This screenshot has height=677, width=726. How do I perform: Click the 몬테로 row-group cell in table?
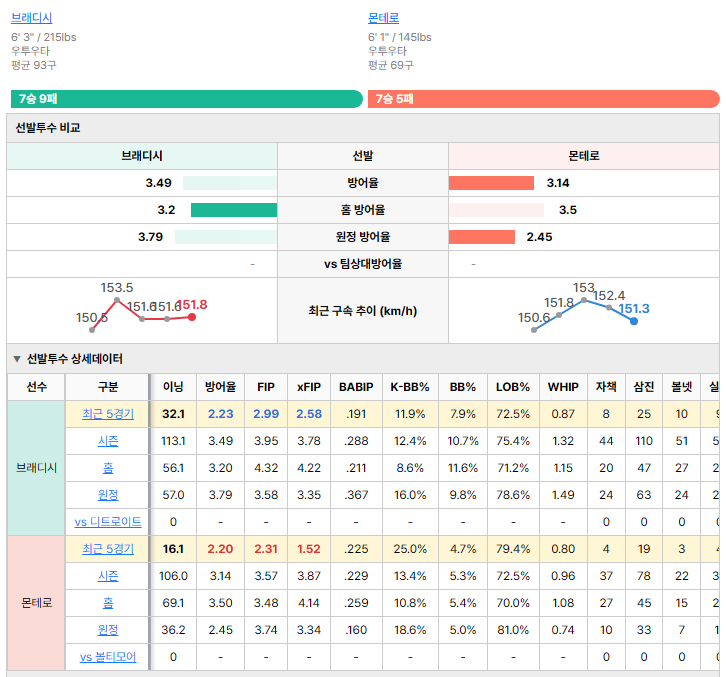(x=37, y=602)
